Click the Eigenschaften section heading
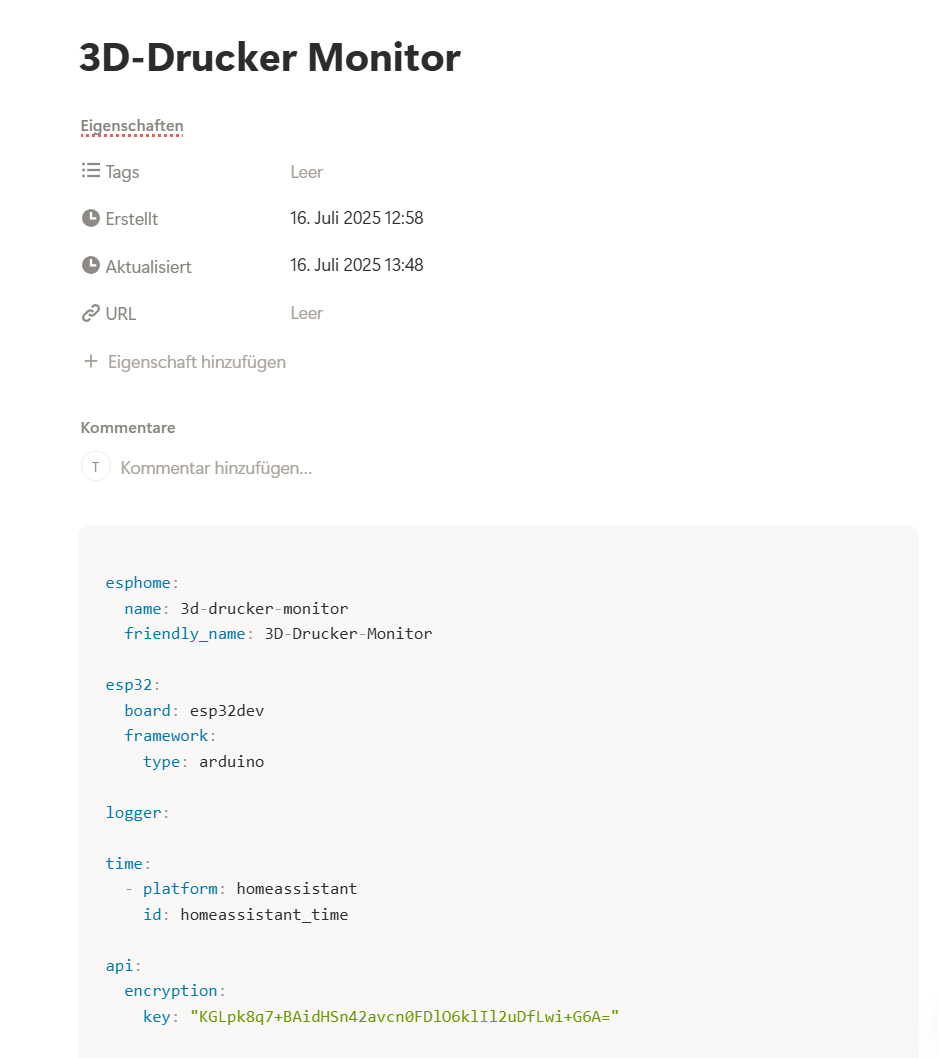This screenshot has width=938, height=1058. (132, 126)
